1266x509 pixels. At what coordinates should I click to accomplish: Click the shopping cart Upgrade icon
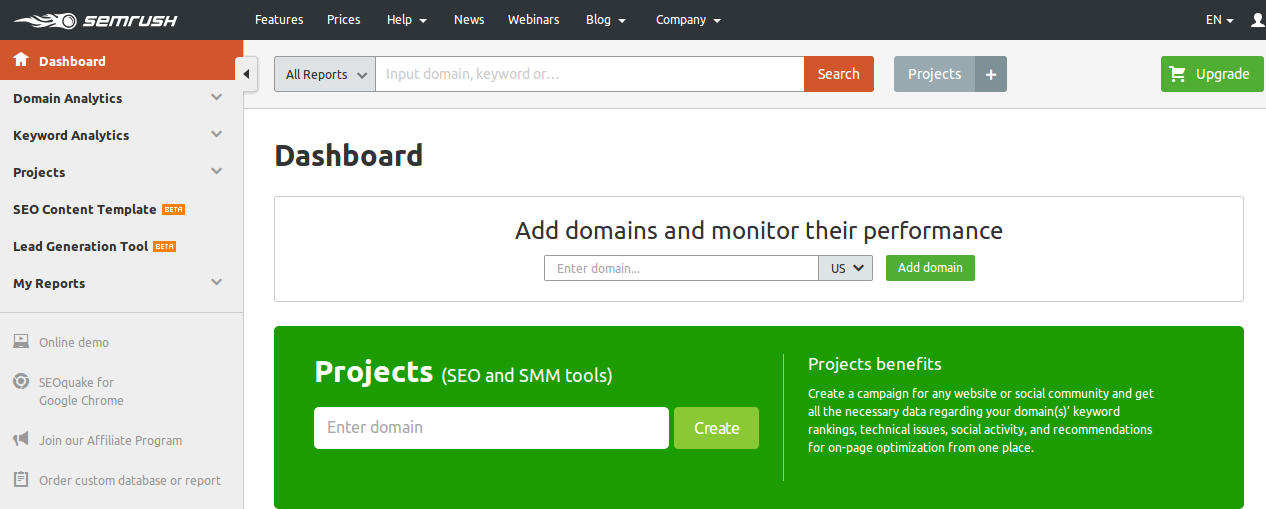pyautogui.click(x=1177, y=74)
